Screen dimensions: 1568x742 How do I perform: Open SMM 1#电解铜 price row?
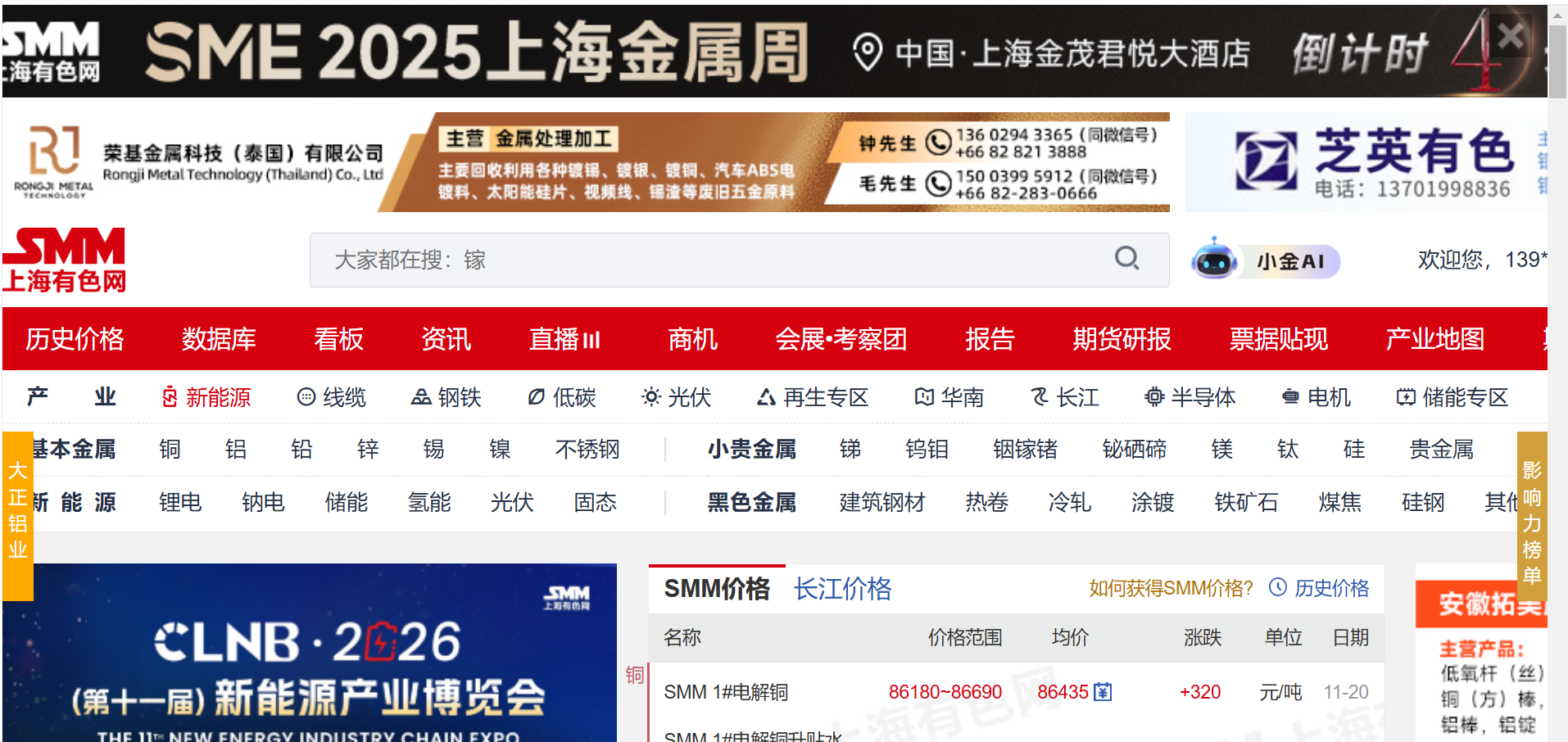(726, 692)
